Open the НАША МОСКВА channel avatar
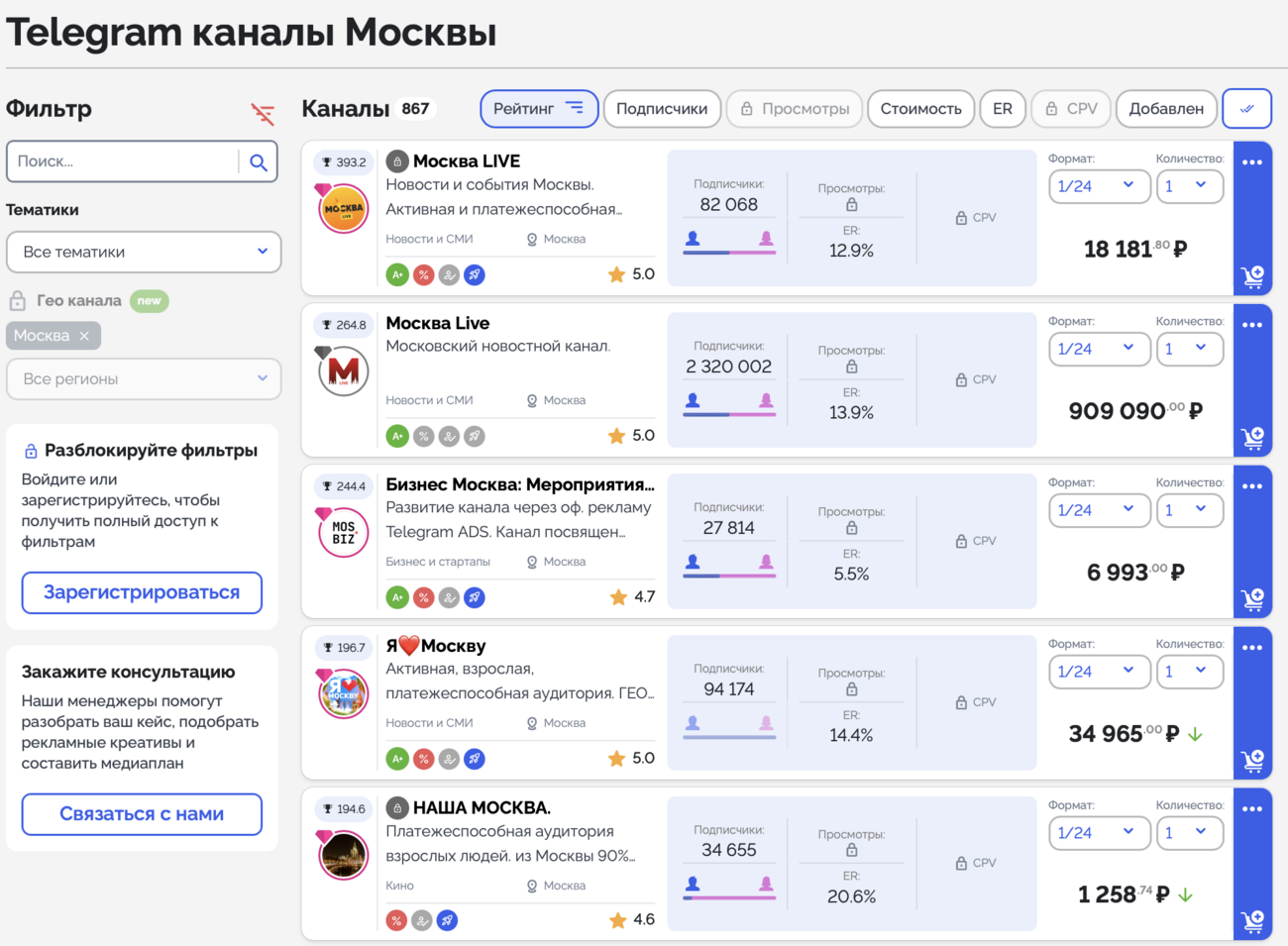This screenshot has width=1288, height=946. [x=344, y=854]
